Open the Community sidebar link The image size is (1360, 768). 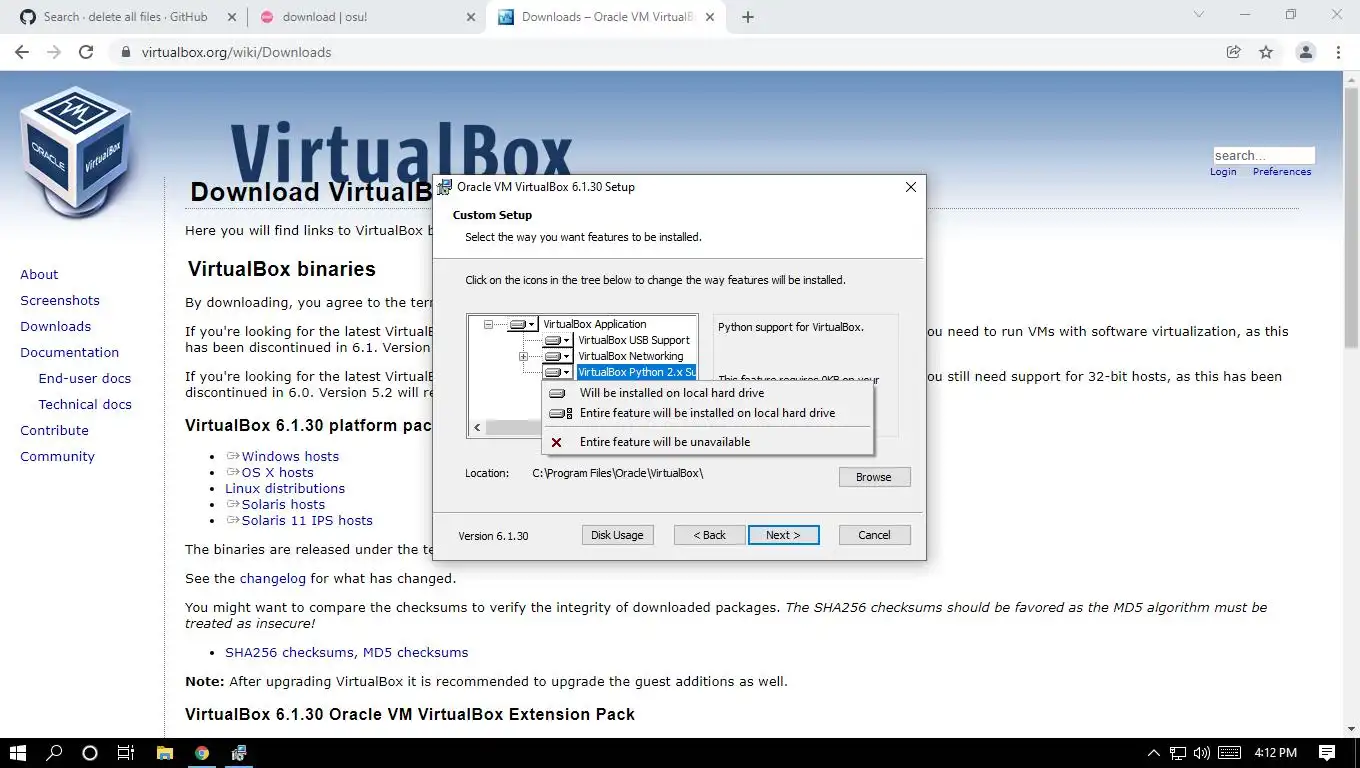(x=57, y=456)
